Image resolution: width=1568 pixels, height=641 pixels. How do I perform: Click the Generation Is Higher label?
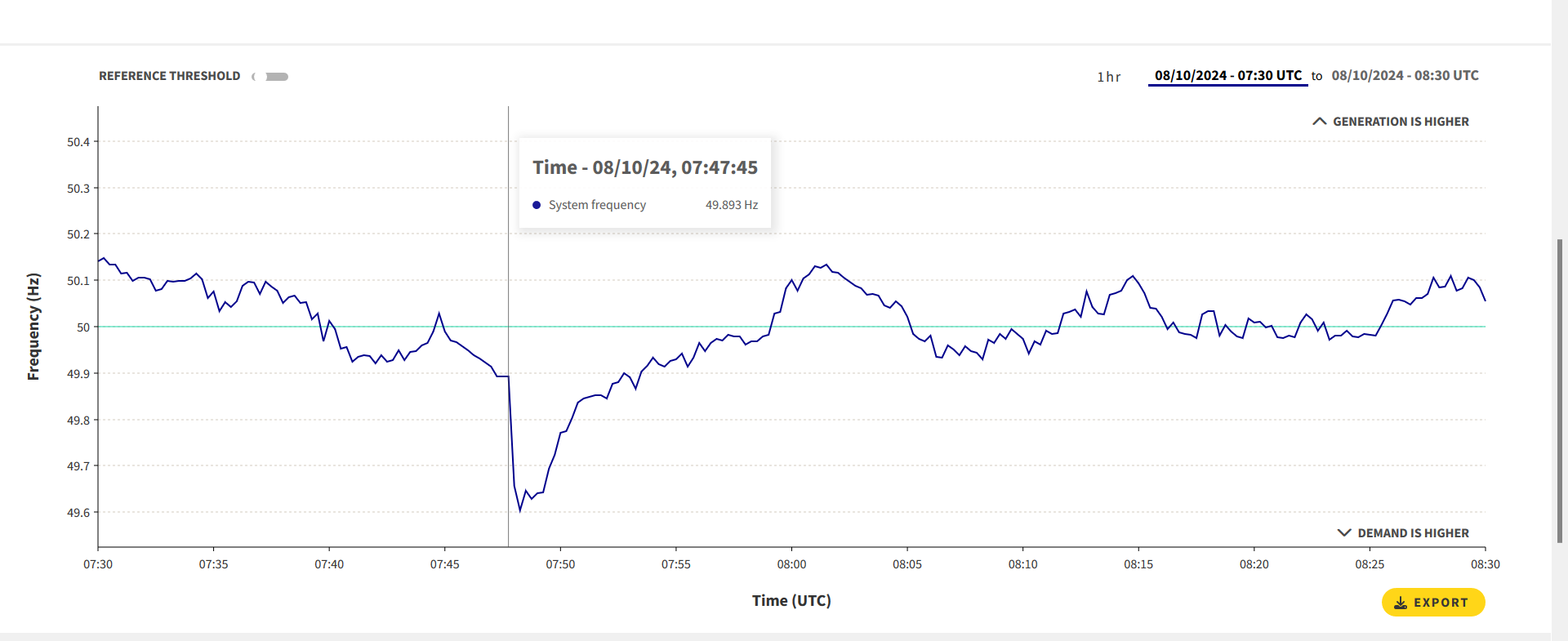click(x=1401, y=122)
